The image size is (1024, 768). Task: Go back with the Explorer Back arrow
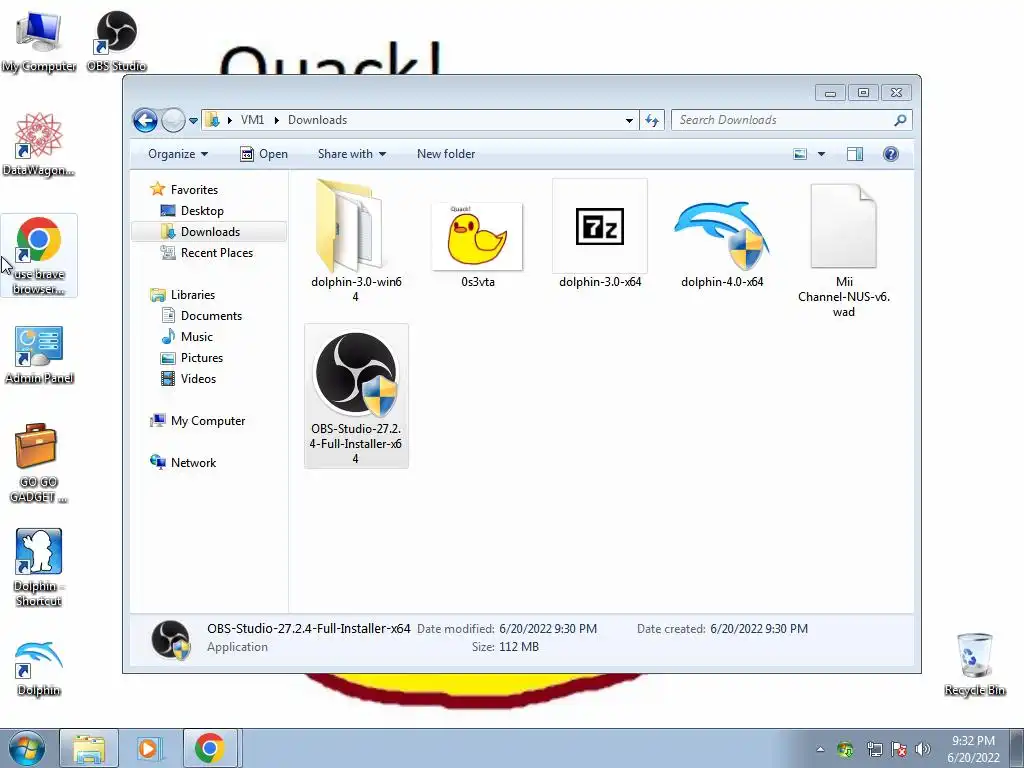pos(145,120)
